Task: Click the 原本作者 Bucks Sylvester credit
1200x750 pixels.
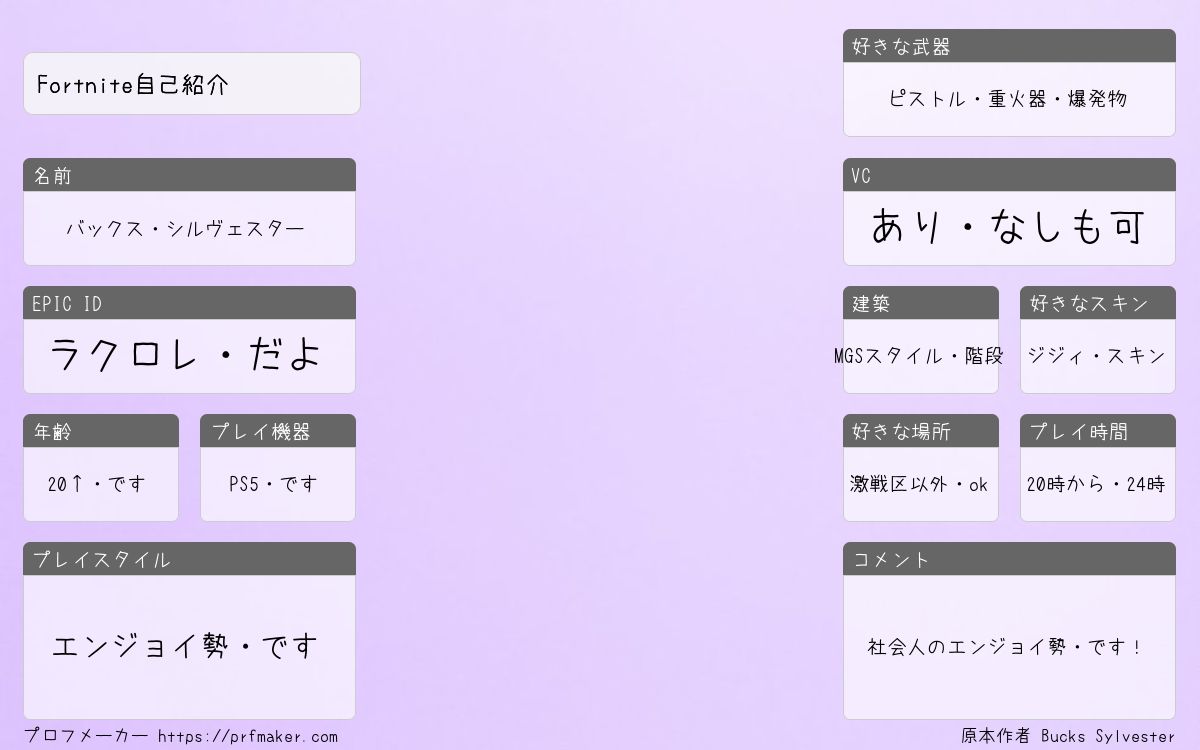Action: [x=1068, y=737]
